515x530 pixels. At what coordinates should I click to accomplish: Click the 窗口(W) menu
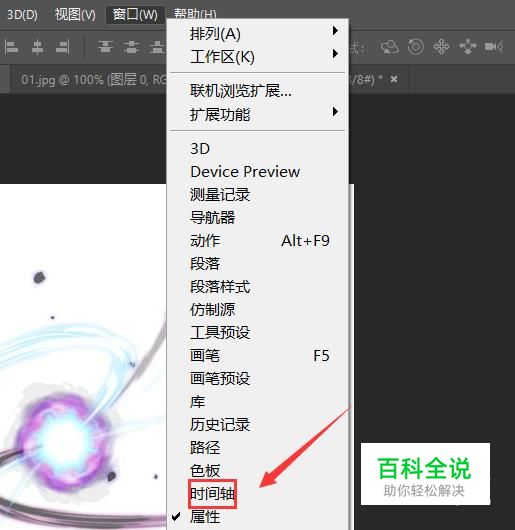135,15
